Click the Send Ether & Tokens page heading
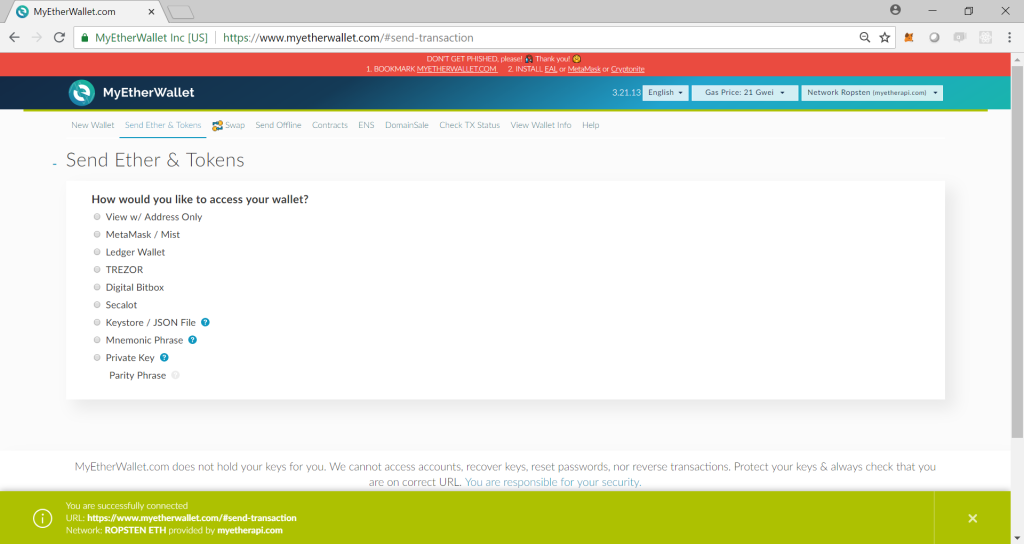The image size is (1024, 544). [155, 160]
